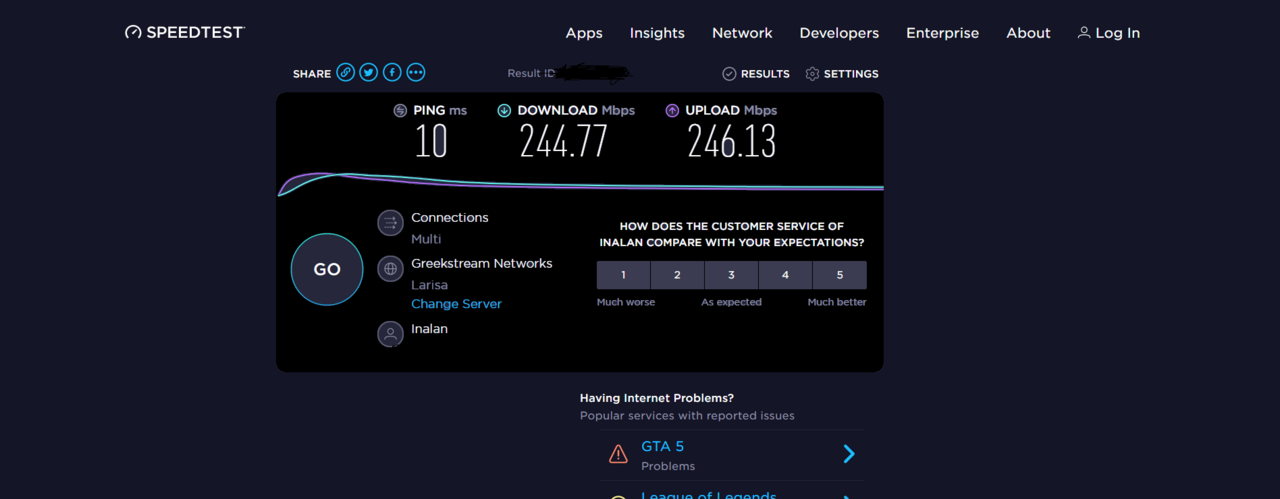This screenshot has height=499, width=1280.
Task: Share result via Twitter icon
Action: 369,72
